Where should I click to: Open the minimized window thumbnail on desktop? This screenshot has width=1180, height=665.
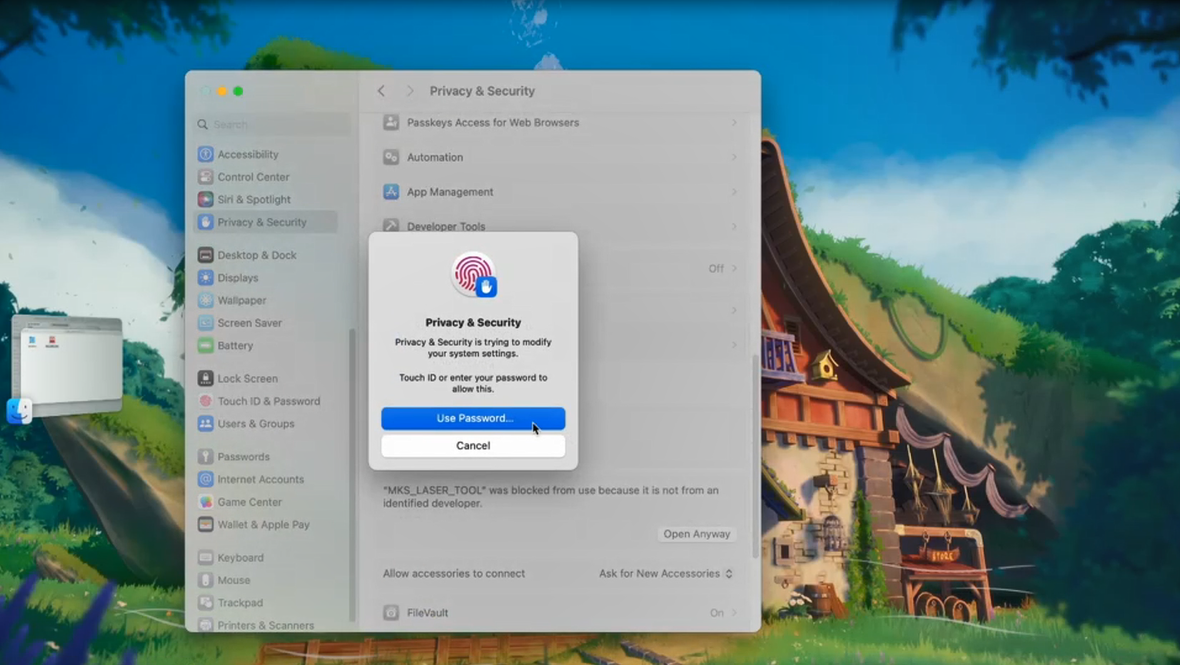(67, 366)
